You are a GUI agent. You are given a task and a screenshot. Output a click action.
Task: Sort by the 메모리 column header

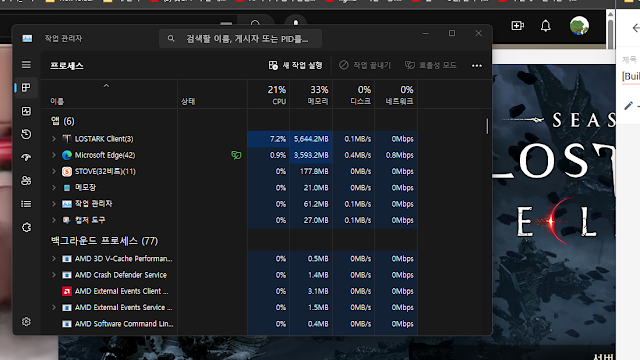tap(311, 95)
